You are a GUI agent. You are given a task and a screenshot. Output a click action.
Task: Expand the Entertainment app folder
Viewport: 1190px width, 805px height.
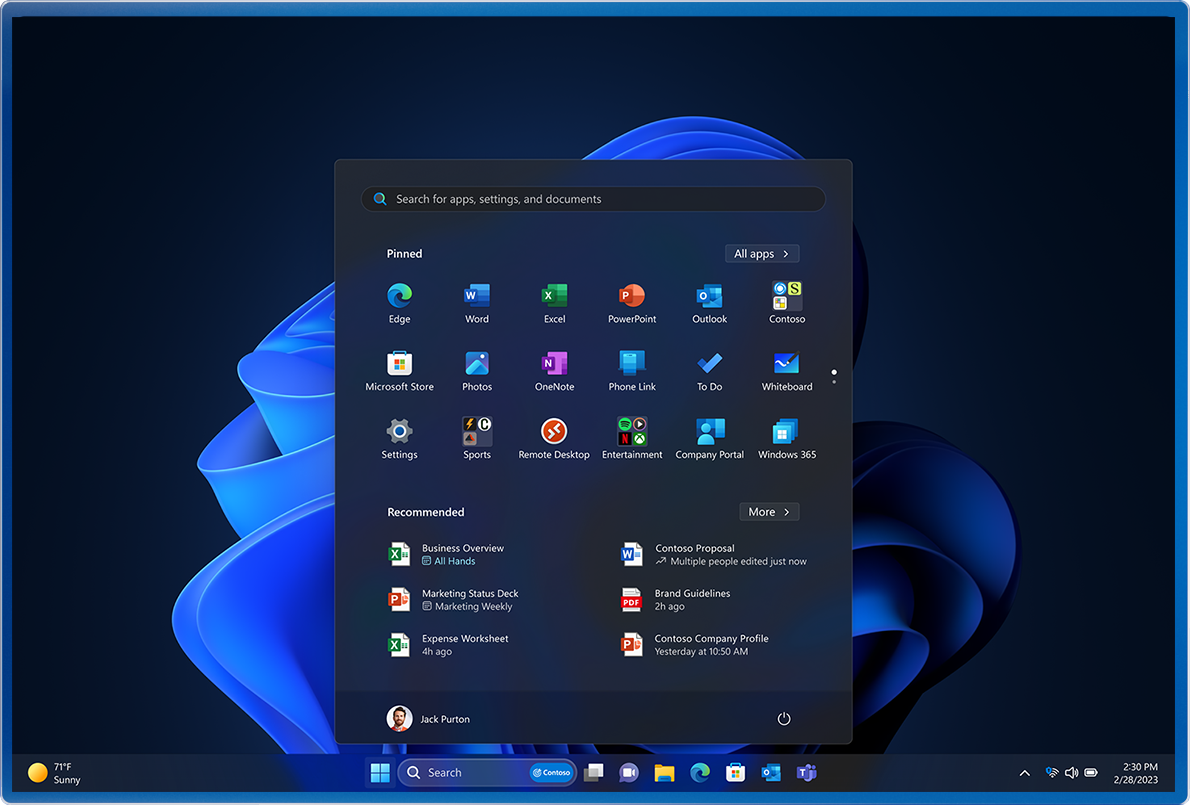pos(632,432)
